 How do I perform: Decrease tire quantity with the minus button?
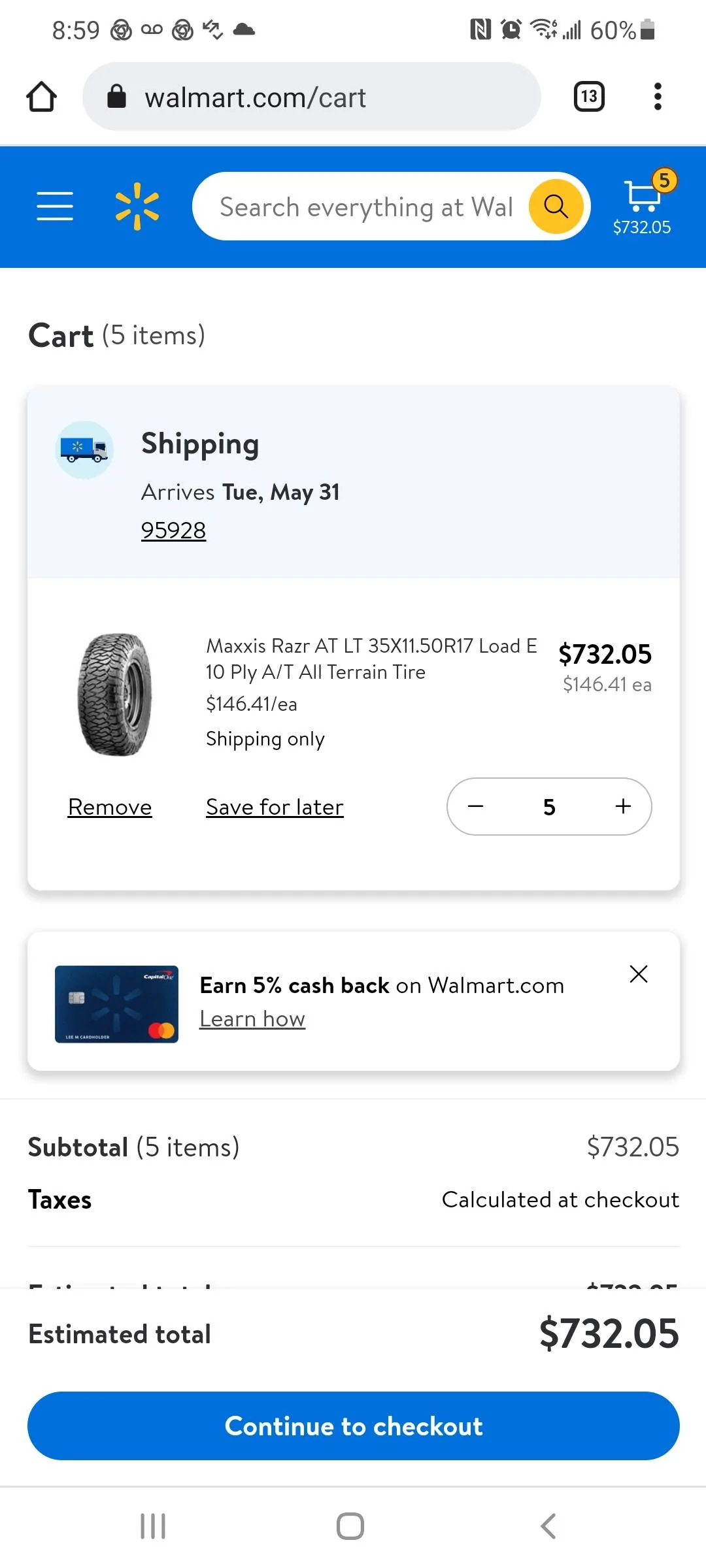pos(476,806)
